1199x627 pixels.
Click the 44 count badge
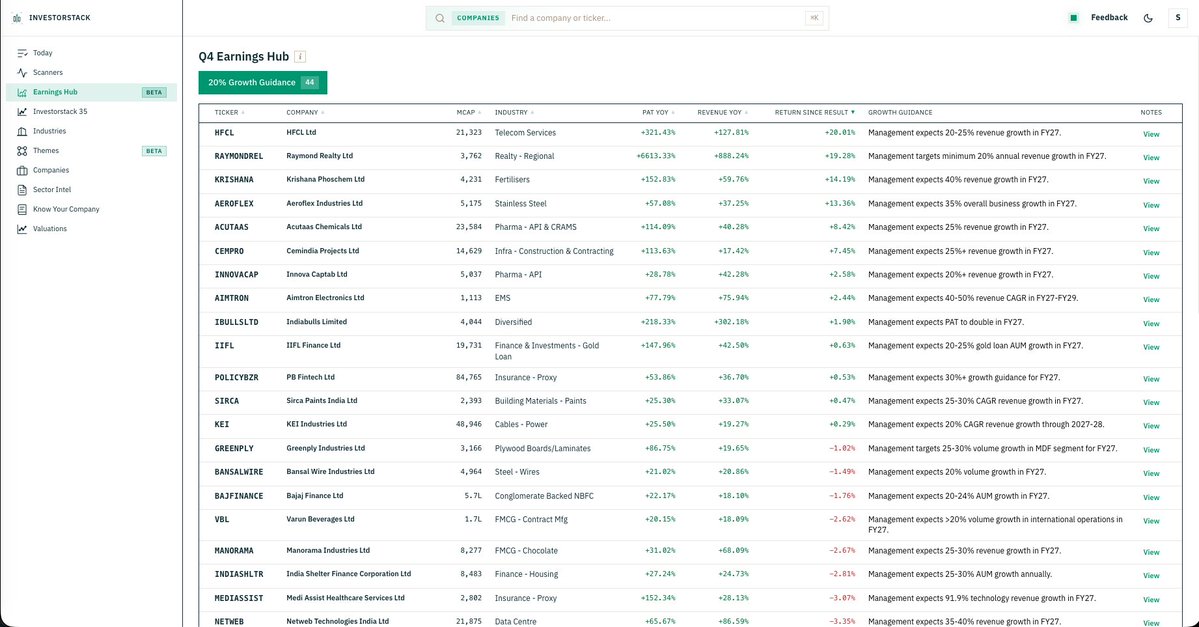[x=309, y=83]
